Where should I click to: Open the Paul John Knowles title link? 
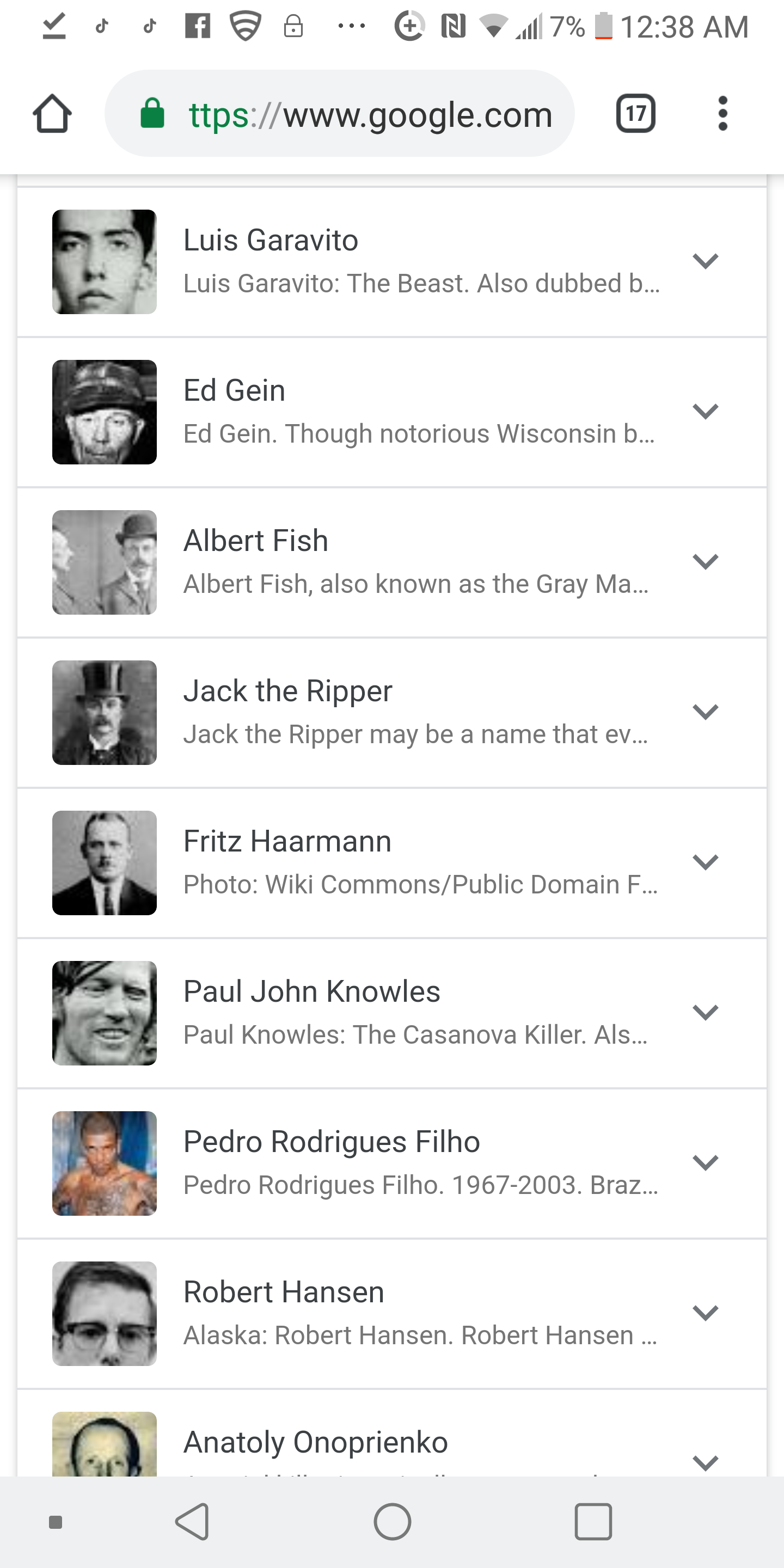(x=311, y=991)
